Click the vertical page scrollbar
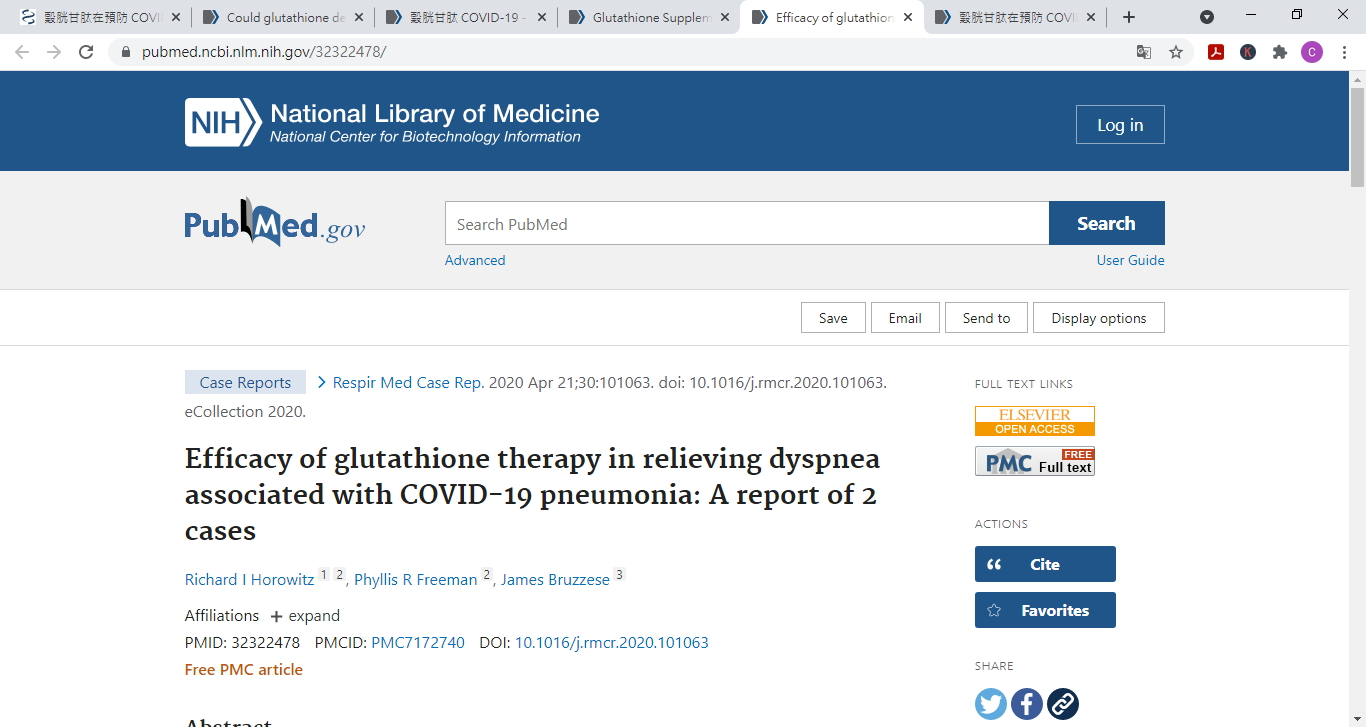1366x727 pixels. pos(1357,400)
